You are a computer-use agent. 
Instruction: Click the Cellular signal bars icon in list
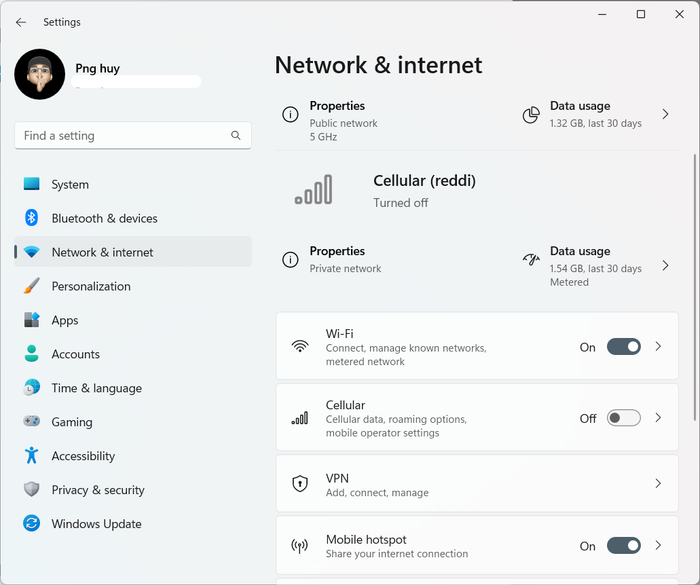(x=300, y=418)
